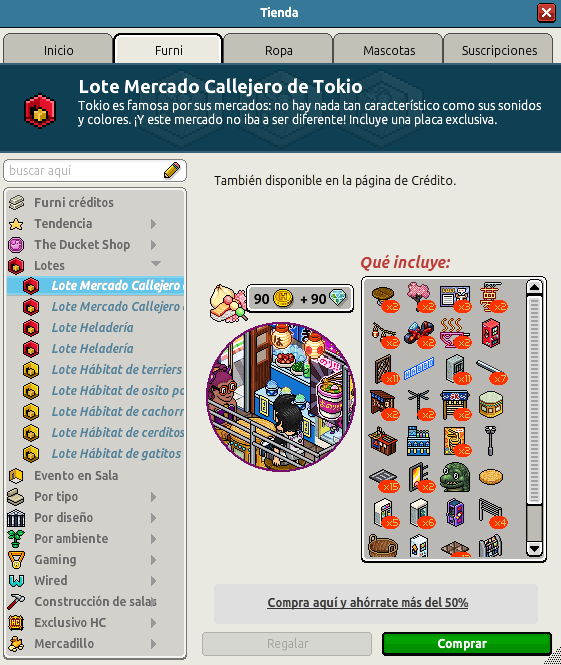This screenshot has width=561, height=665.
Task: Click the blue HABBO sign item icon
Action: (419, 368)
